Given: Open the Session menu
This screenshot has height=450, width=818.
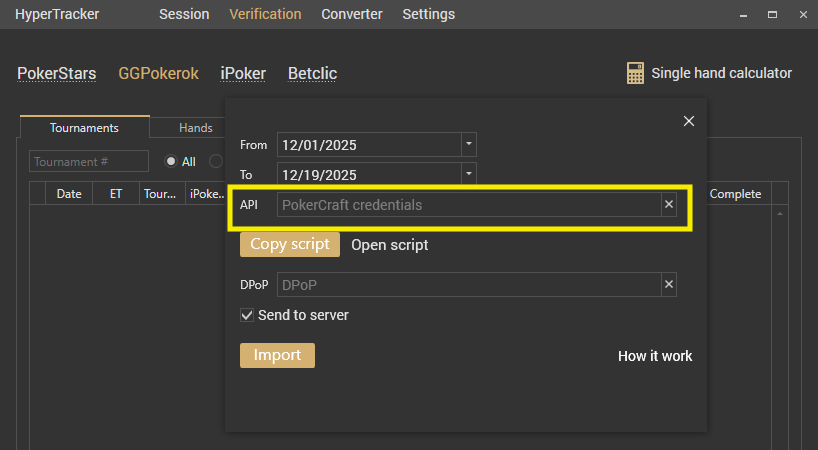Looking at the screenshot, I should (x=184, y=14).
